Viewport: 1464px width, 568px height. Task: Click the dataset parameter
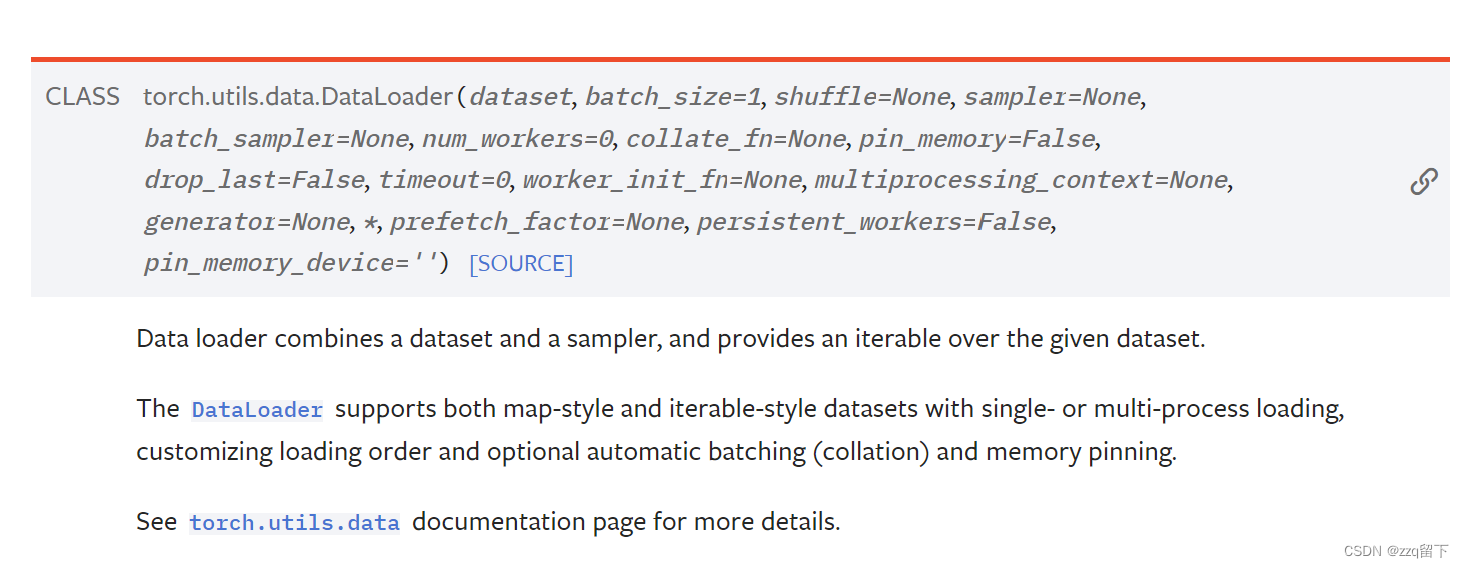(520, 97)
